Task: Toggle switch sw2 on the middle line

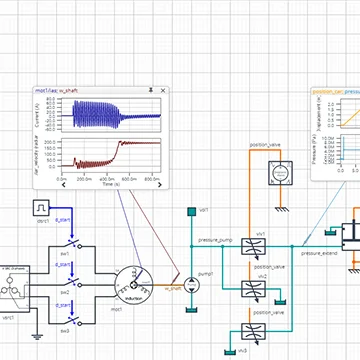Action: click(75, 283)
